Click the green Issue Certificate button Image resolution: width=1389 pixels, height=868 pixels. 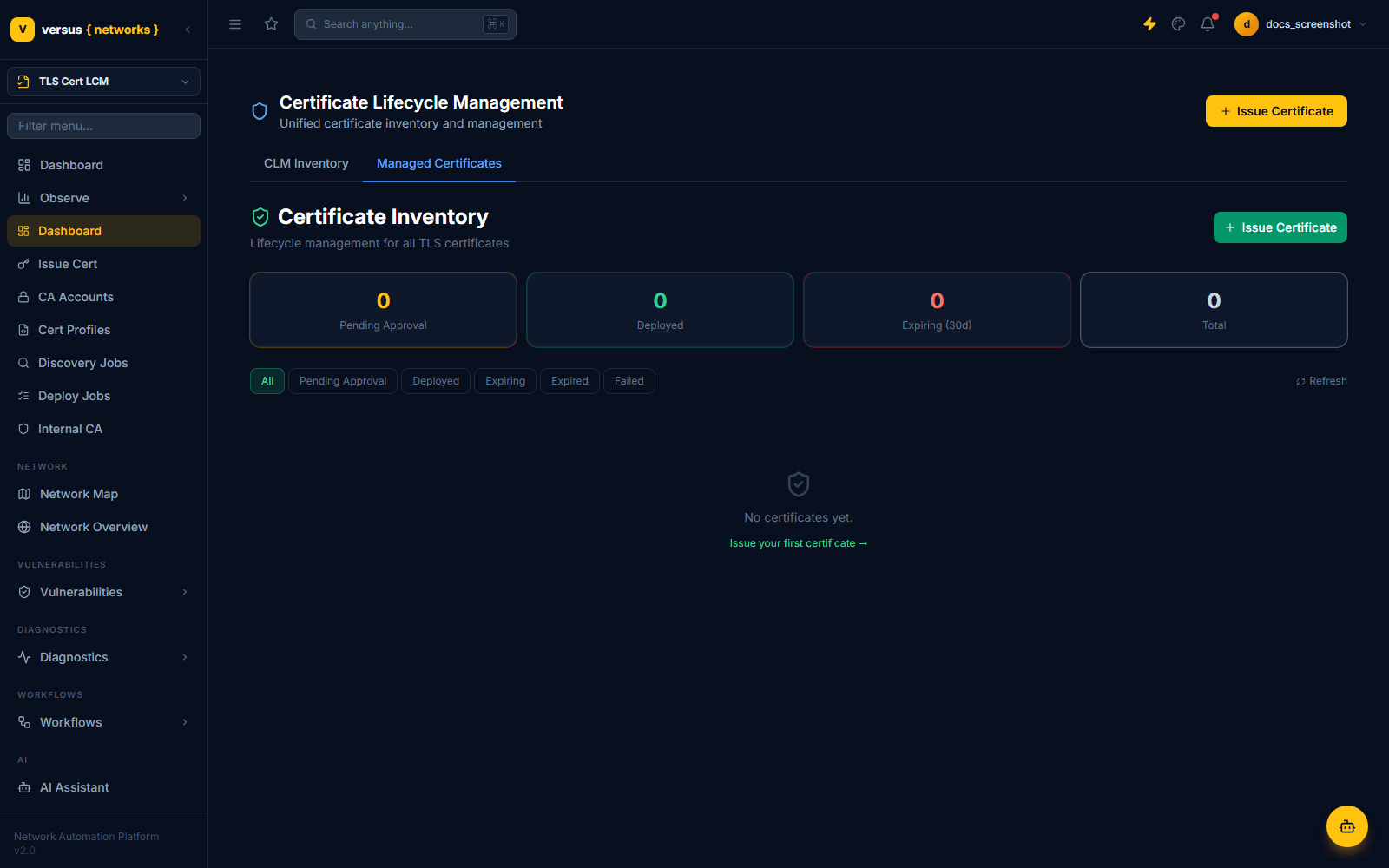[x=1280, y=227]
